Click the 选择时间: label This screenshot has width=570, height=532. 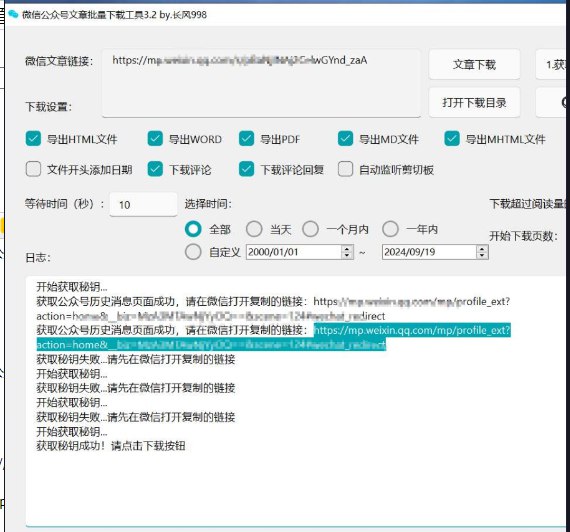point(208,204)
